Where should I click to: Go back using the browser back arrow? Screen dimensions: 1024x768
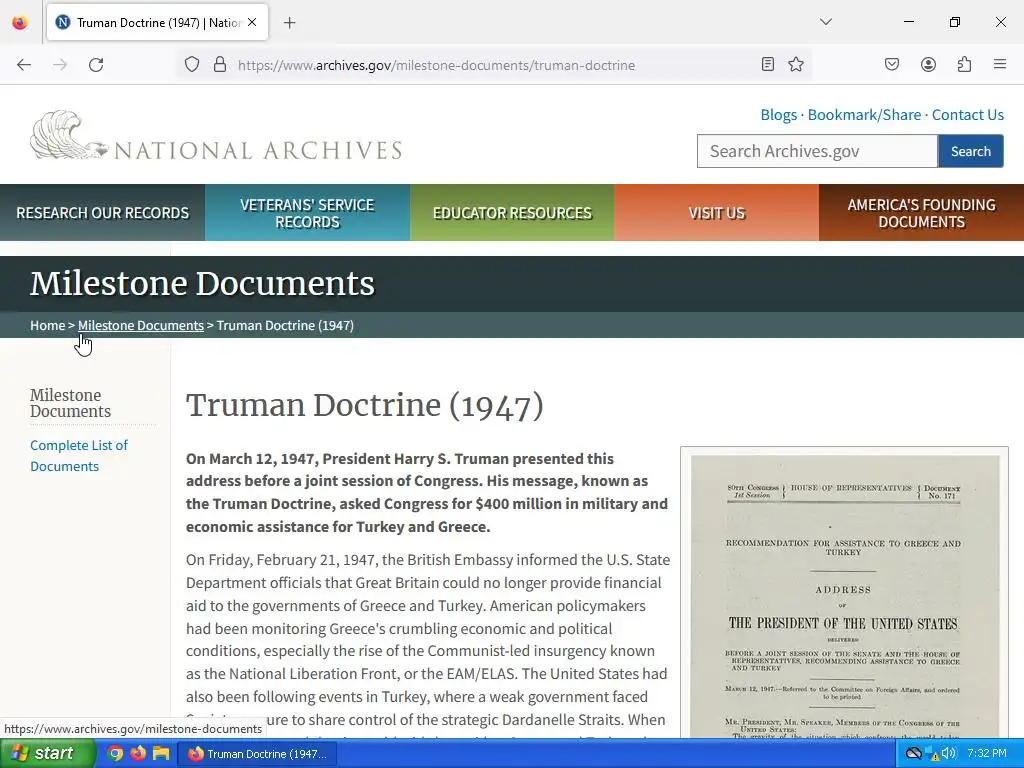[x=24, y=65]
